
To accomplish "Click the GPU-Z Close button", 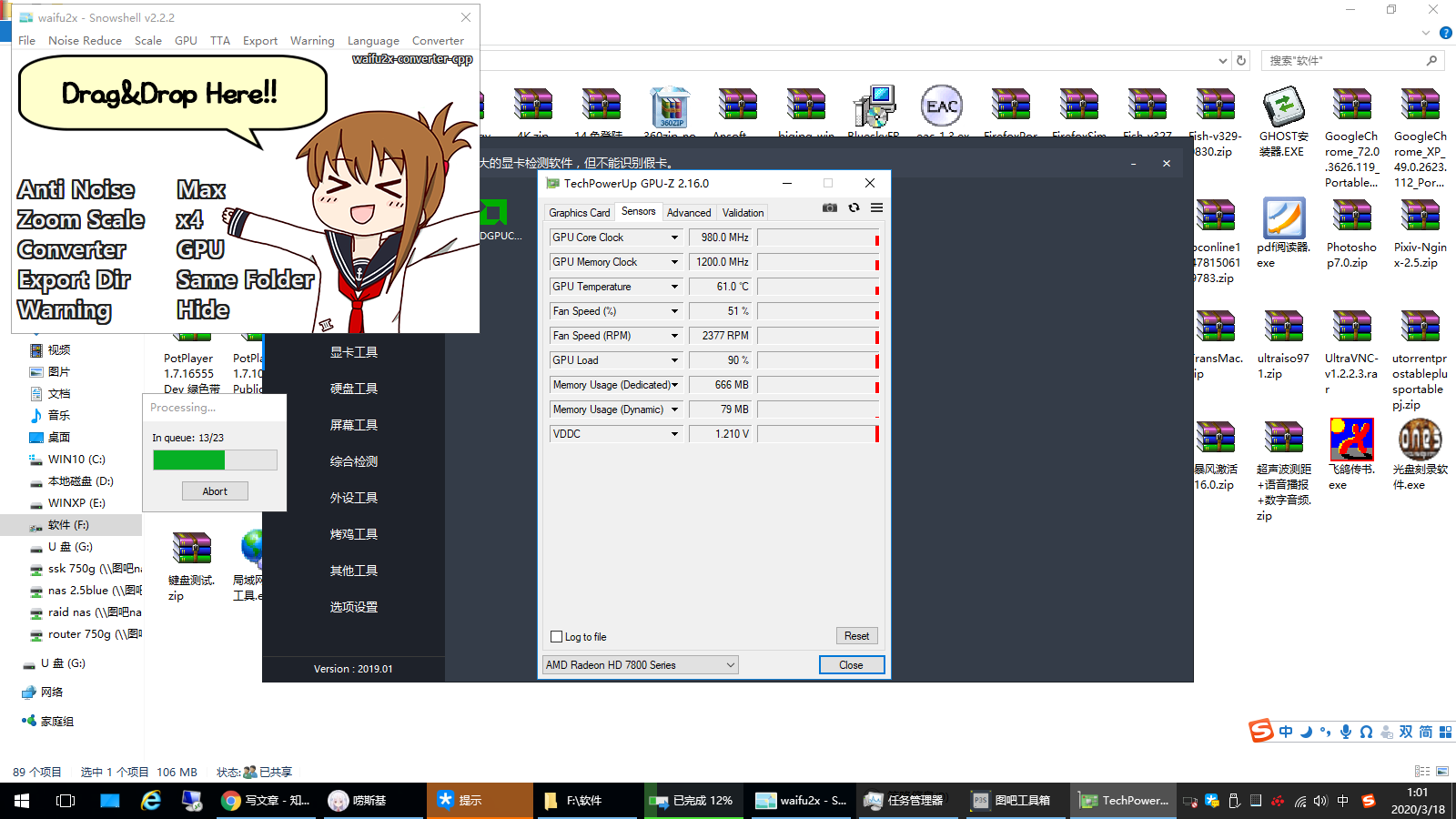I will [x=851, y=665].
